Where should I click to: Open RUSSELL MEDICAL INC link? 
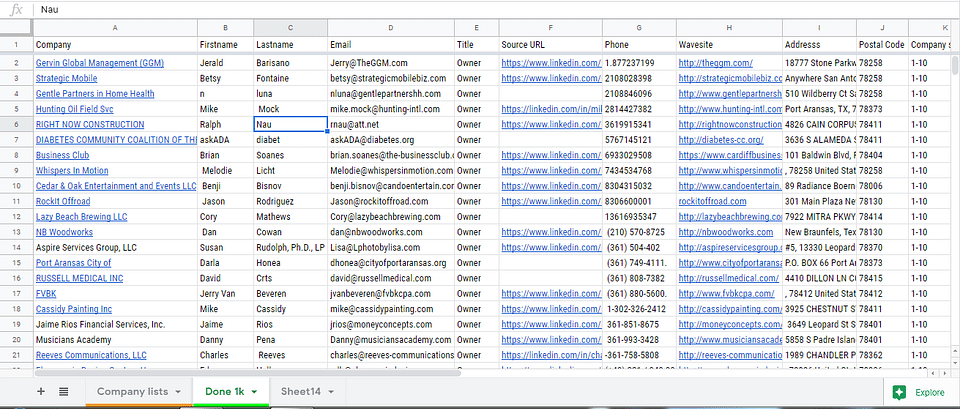[x=80, y=279]
